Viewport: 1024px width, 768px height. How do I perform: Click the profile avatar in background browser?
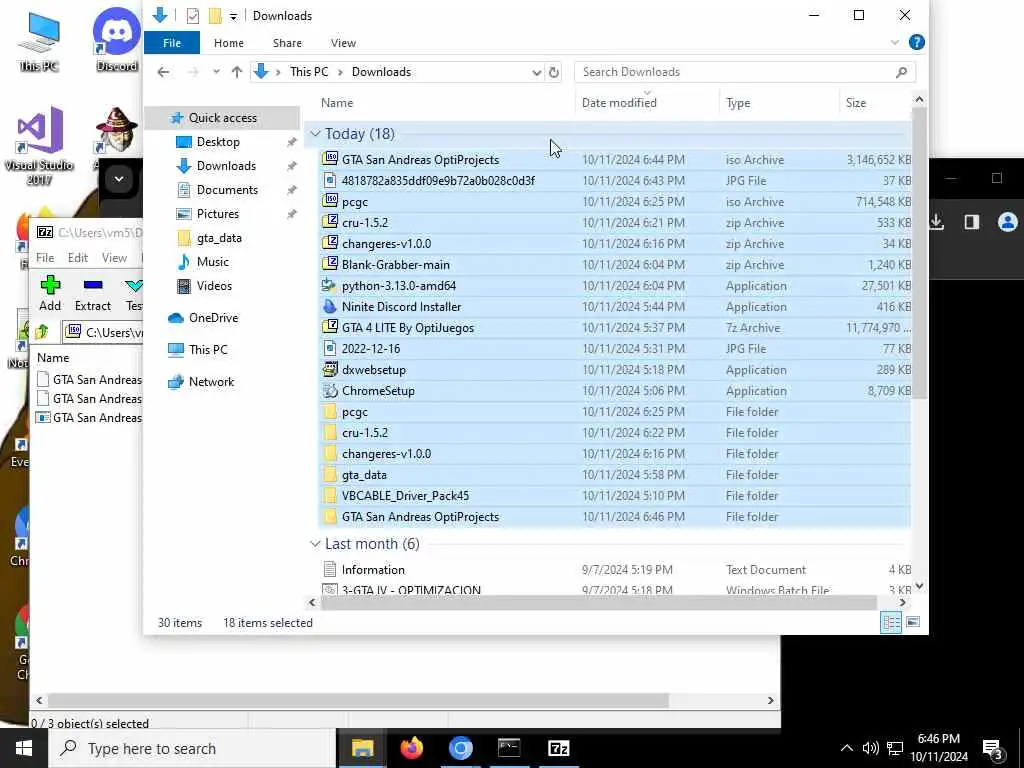pos(1008,222)
